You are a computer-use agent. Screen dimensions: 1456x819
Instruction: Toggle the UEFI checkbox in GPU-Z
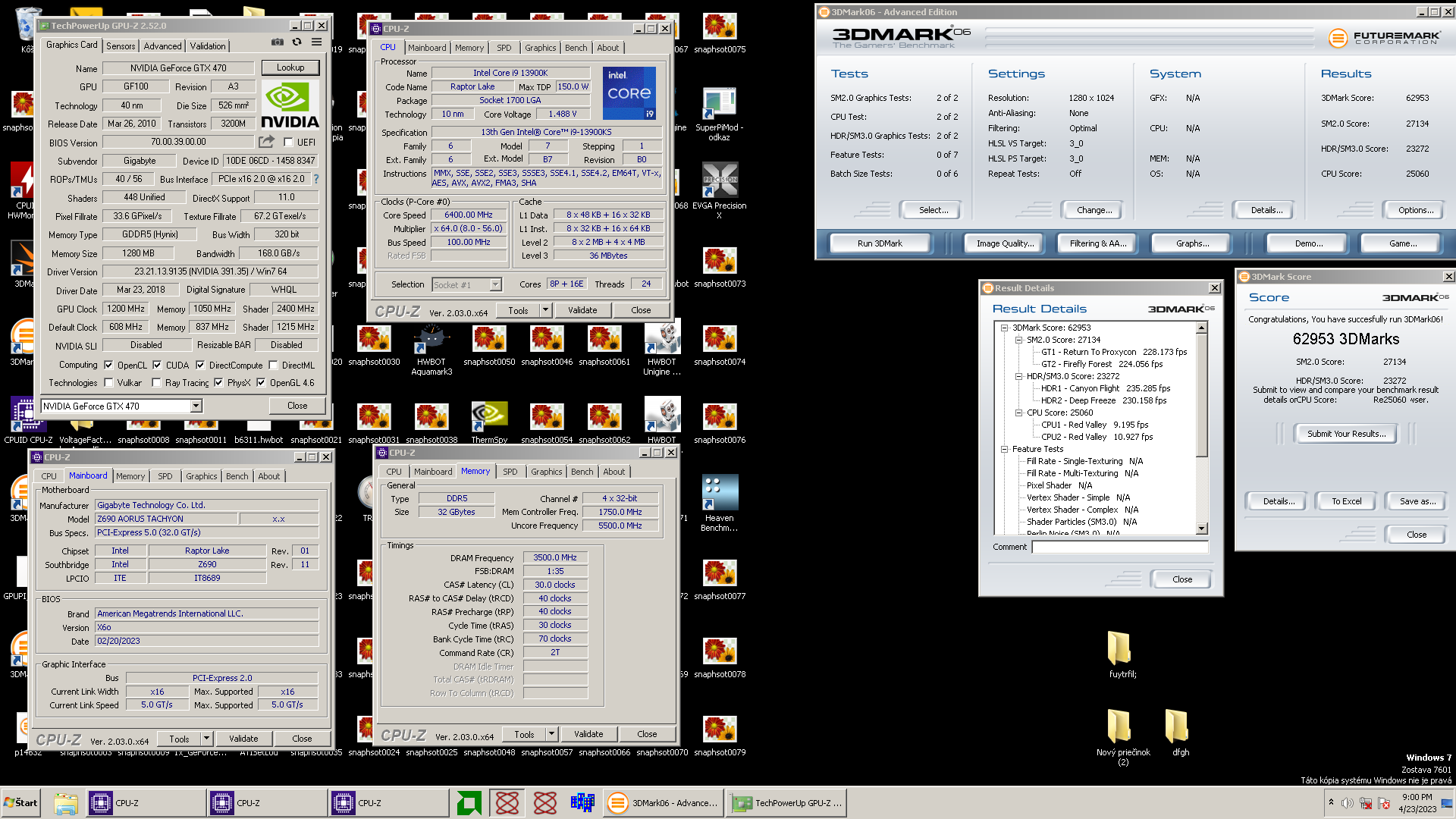coord(288,143)
